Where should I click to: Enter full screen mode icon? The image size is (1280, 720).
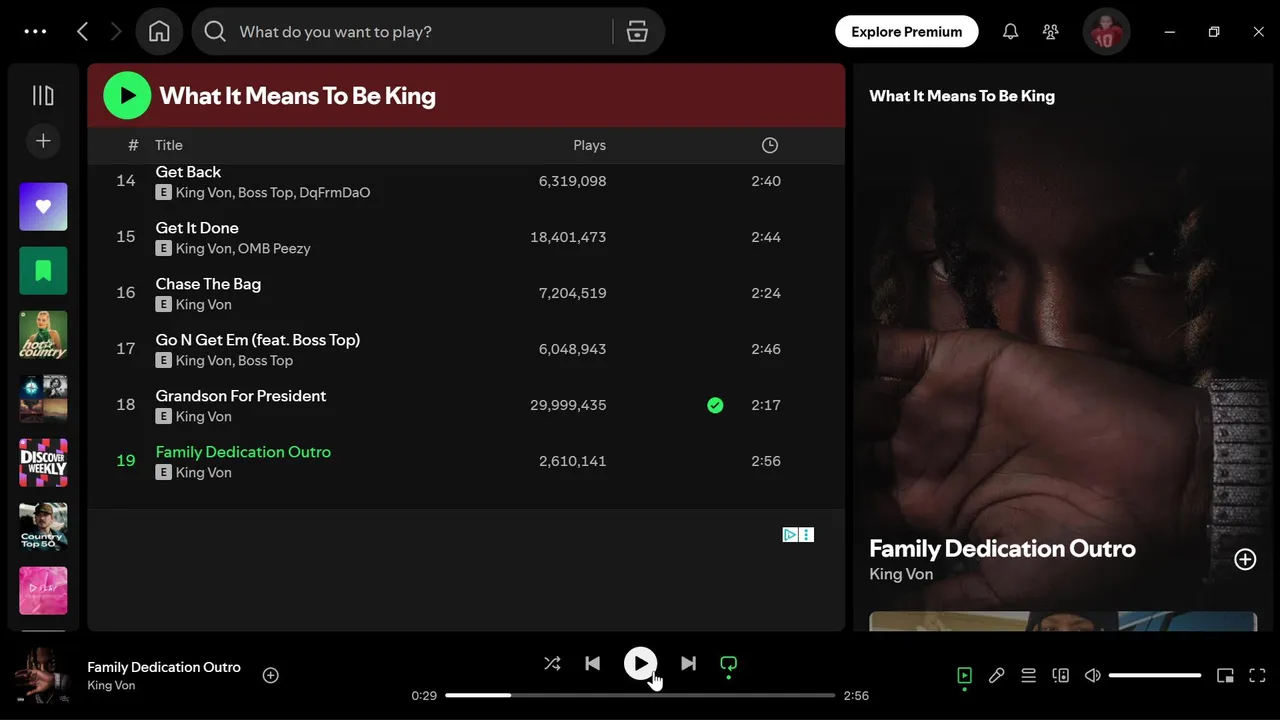[1258, 676]
